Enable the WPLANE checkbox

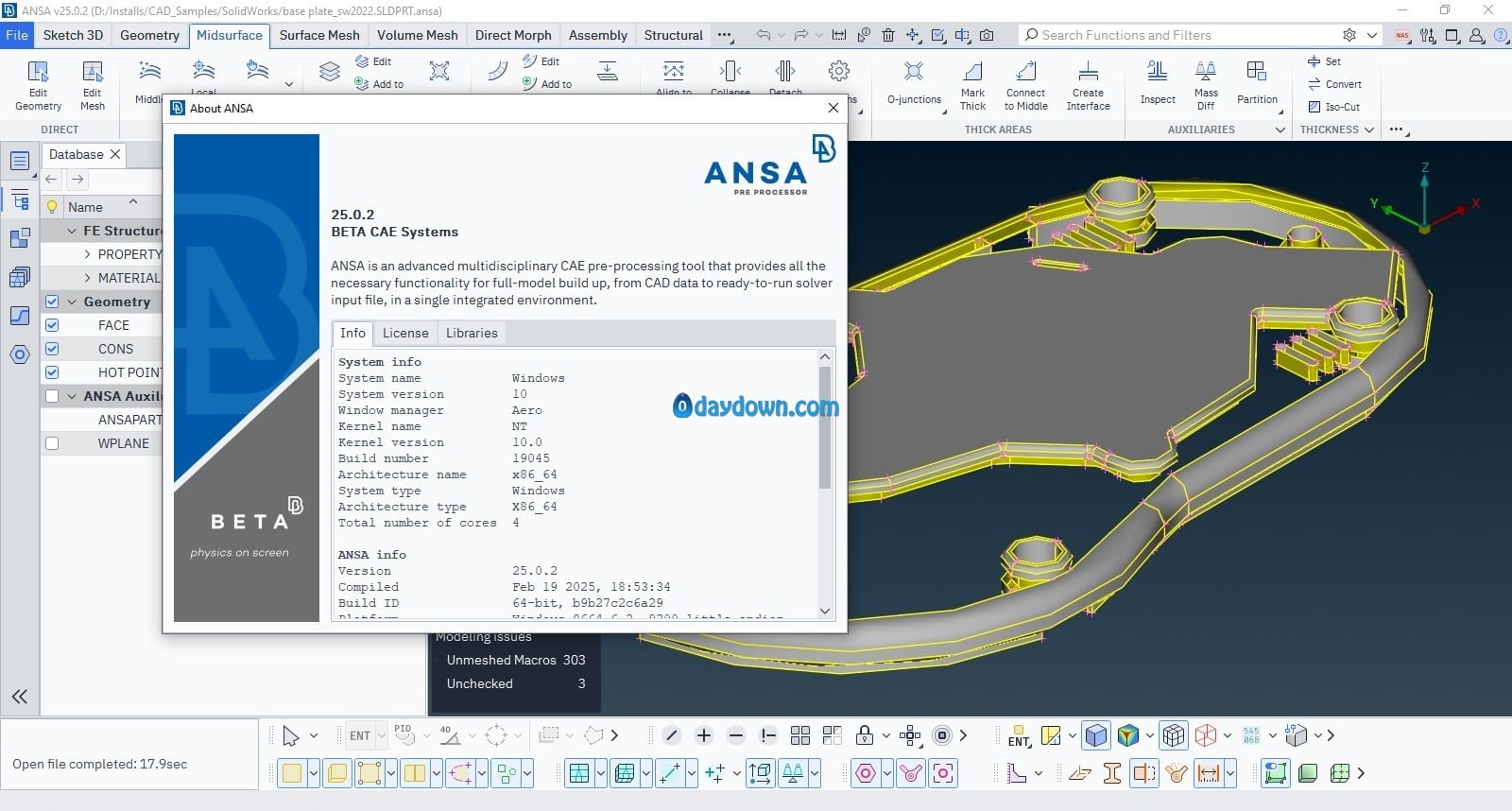coord(52,443)
